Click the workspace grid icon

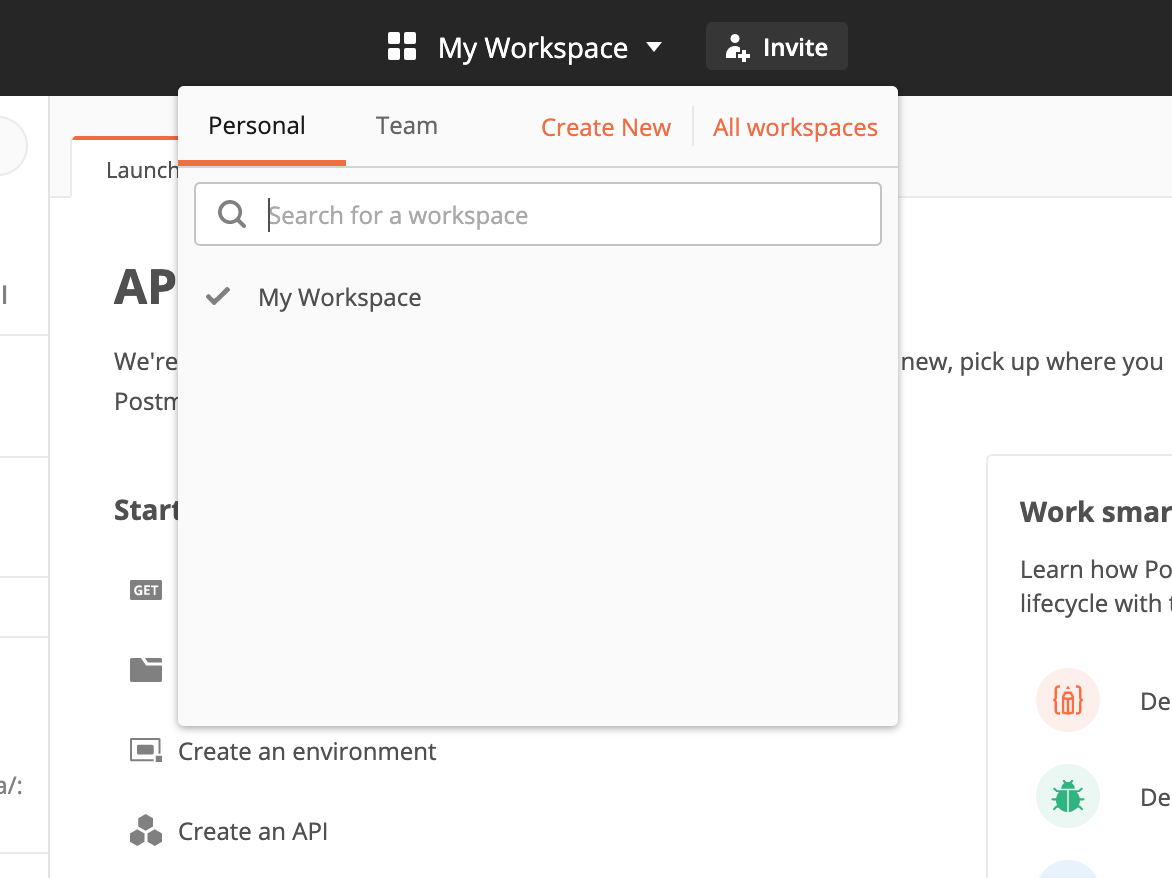click(401, 46)
